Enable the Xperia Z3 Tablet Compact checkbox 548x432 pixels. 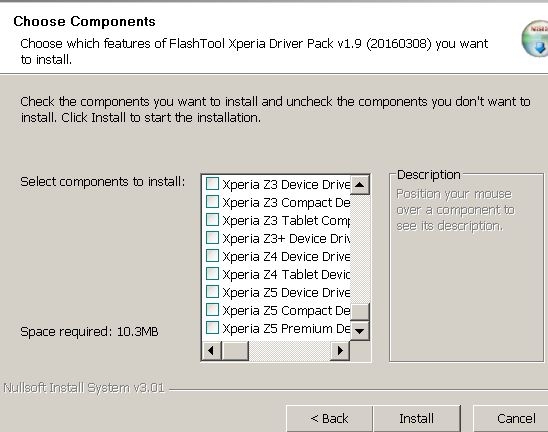click(212, 220)
